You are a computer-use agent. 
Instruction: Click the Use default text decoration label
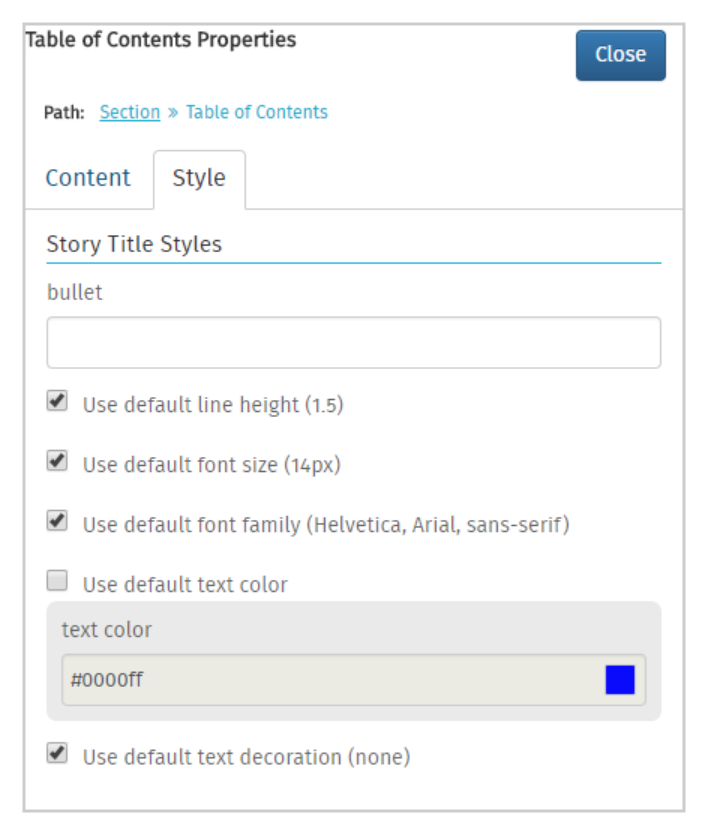(246, 757)
